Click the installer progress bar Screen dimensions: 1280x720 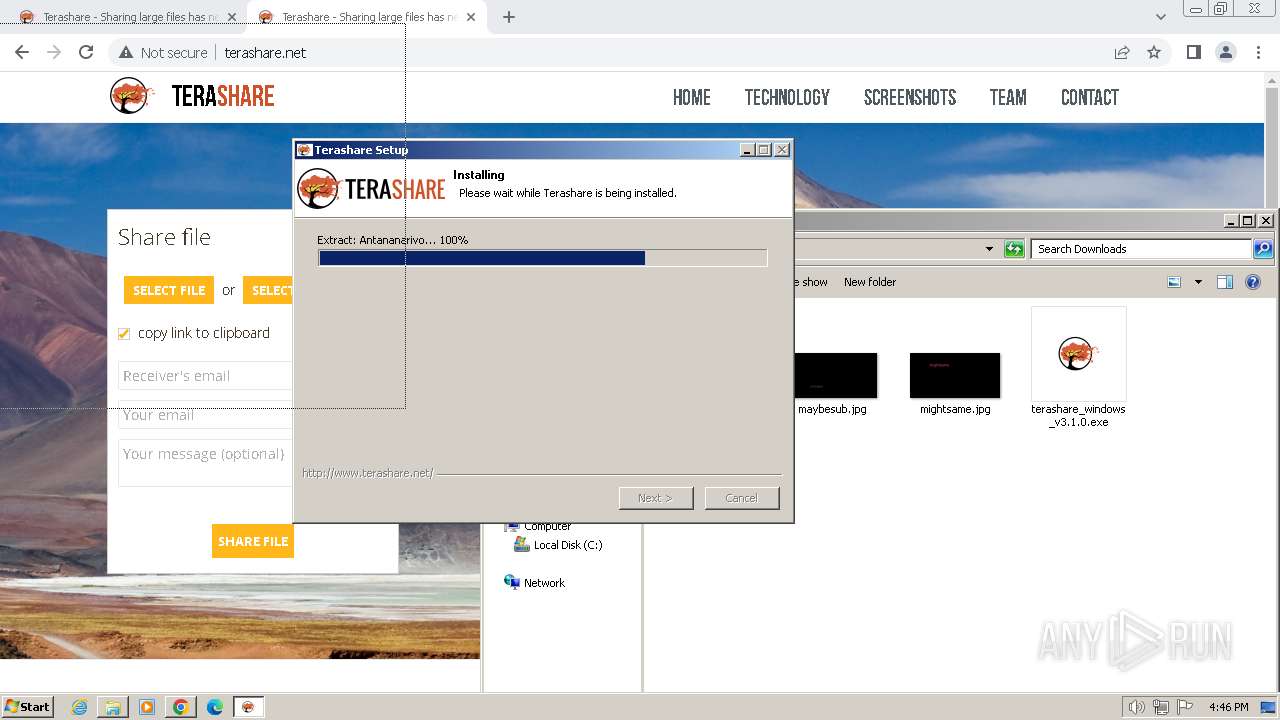coord(543,258)
